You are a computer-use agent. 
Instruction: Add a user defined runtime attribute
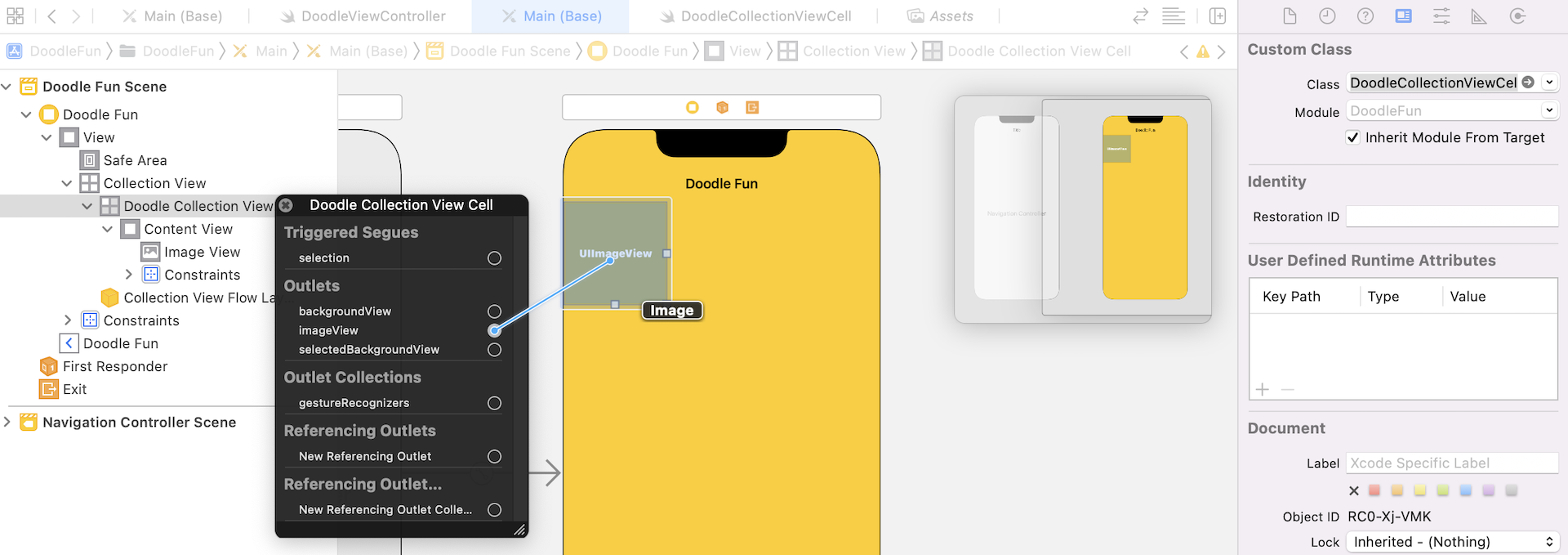coord(1263,389)
